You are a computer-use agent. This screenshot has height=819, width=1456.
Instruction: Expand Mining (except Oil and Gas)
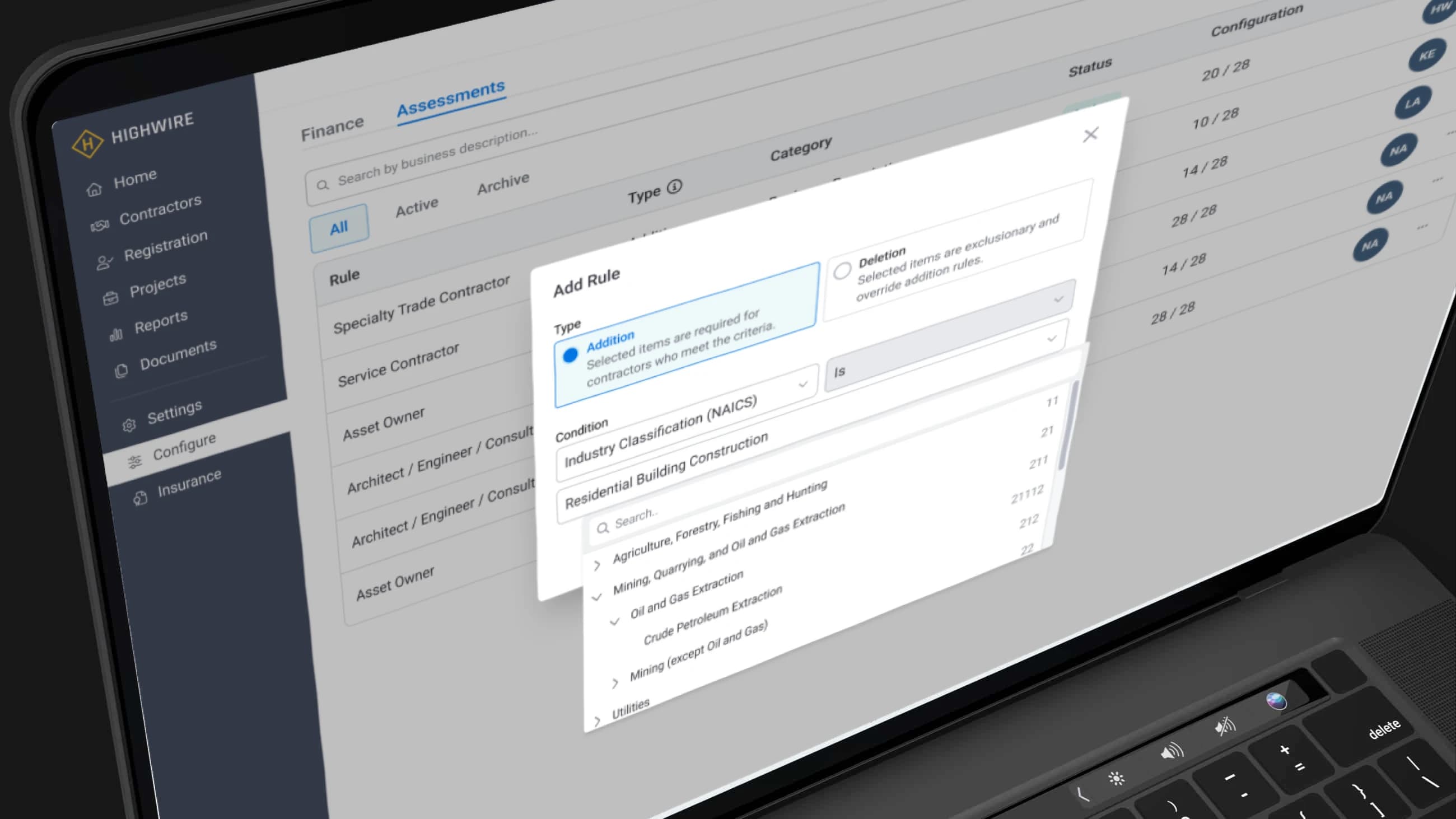pos(615,684)
